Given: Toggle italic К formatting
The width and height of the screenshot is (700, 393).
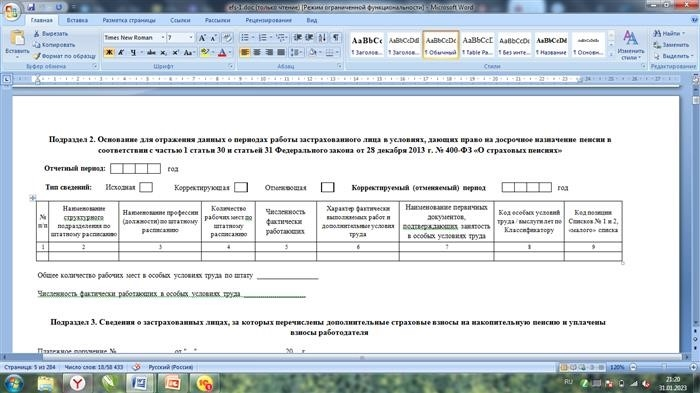Looking at the screenshot, I should (x=121, y=53).
